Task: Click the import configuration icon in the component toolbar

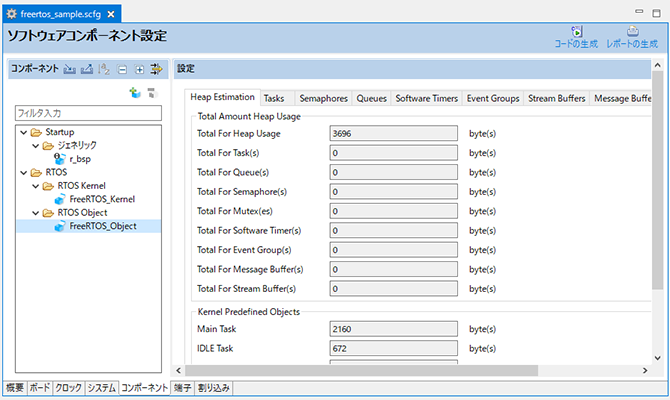Action: point(70,69)
